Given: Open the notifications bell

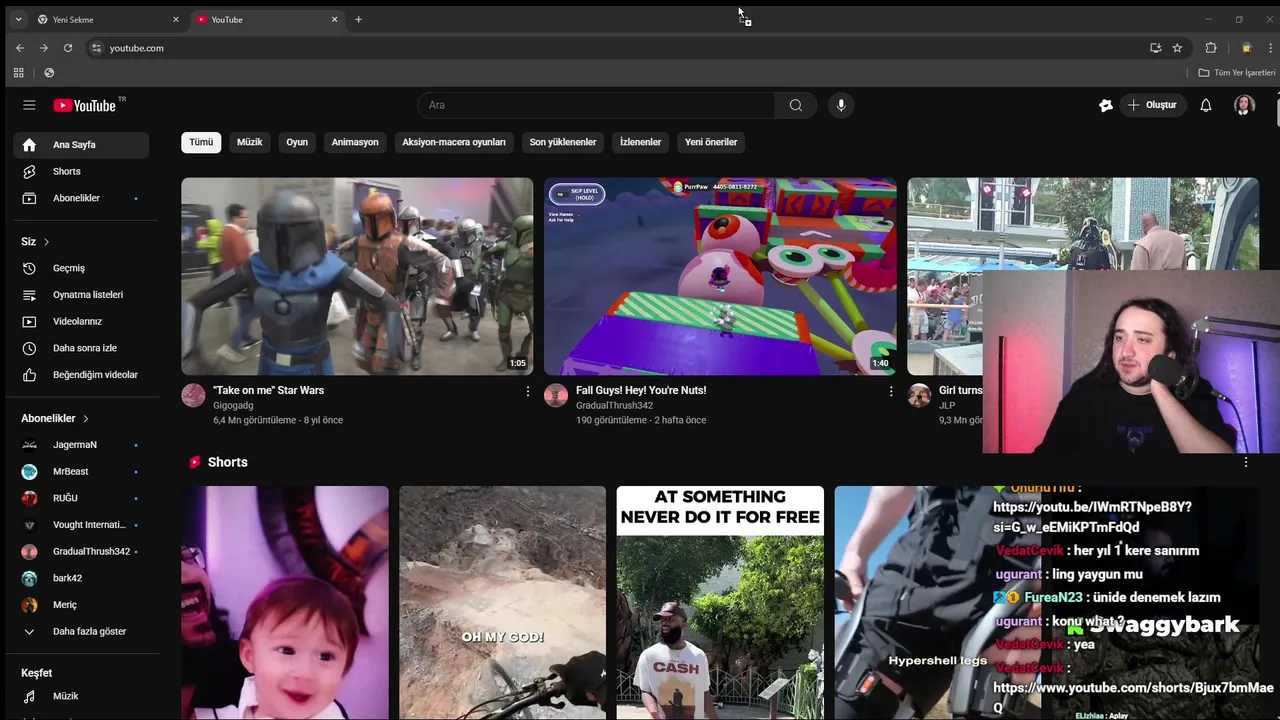Looking at the screenshot, I should [1206, 105].
